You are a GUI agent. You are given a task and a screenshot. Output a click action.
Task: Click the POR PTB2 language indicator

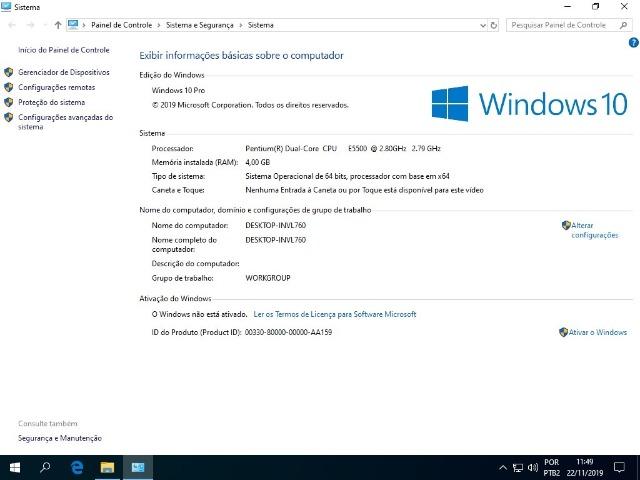[x=551, y=468]
